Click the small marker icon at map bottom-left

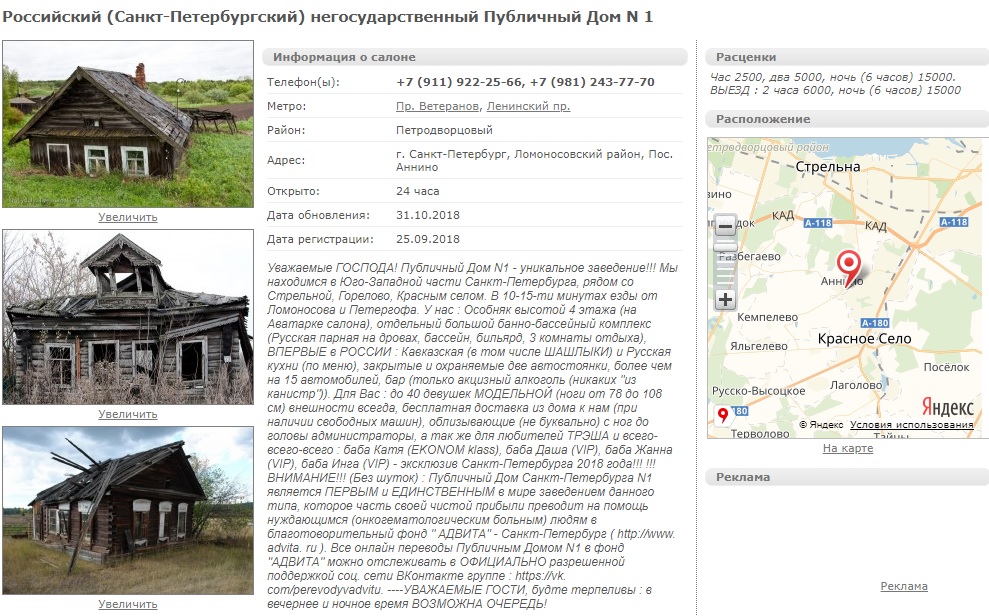pyautogui.click(x=722, y=415)
